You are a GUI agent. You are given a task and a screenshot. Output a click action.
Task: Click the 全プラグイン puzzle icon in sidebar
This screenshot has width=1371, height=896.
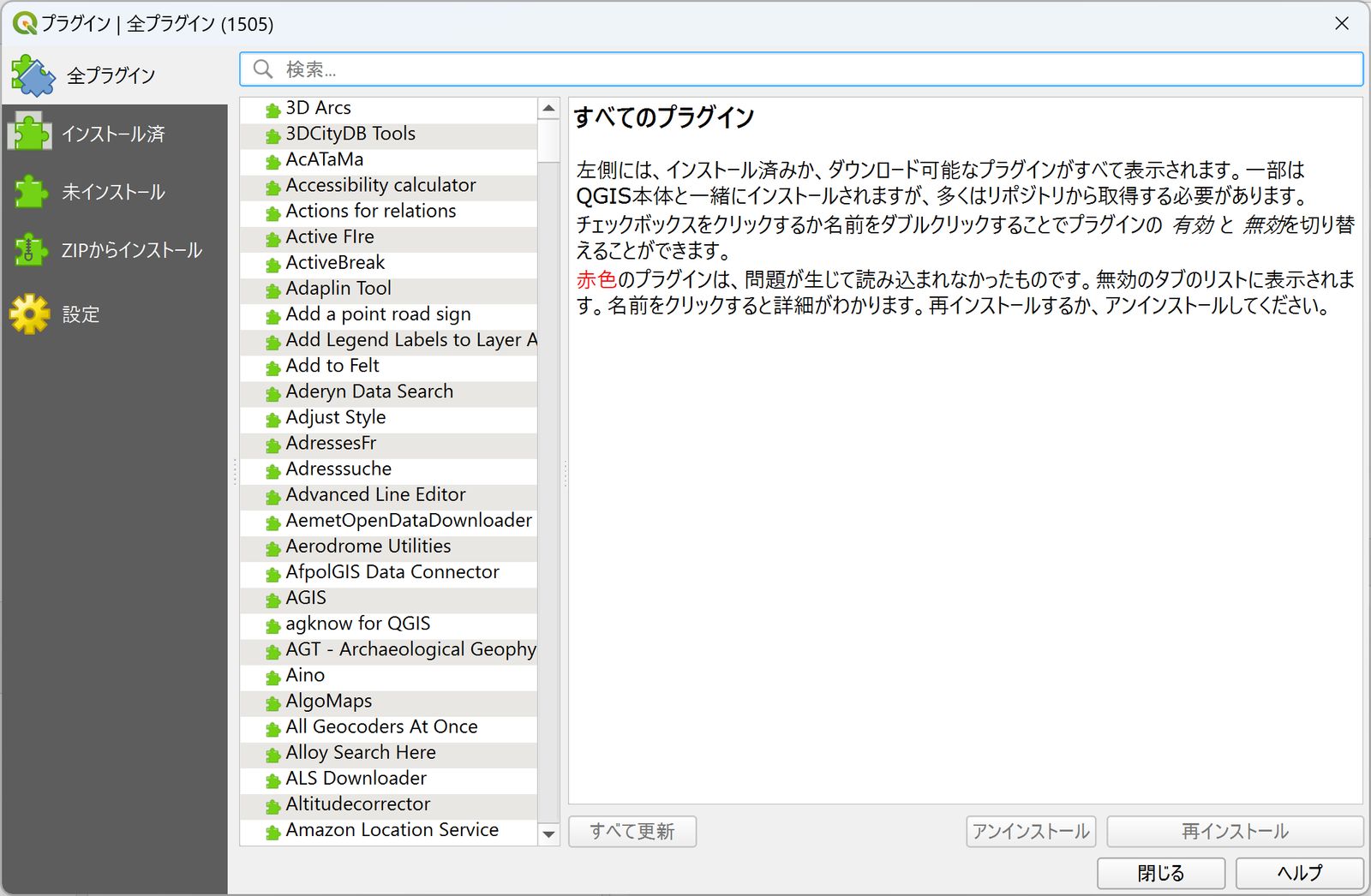[x=33, y=75]
